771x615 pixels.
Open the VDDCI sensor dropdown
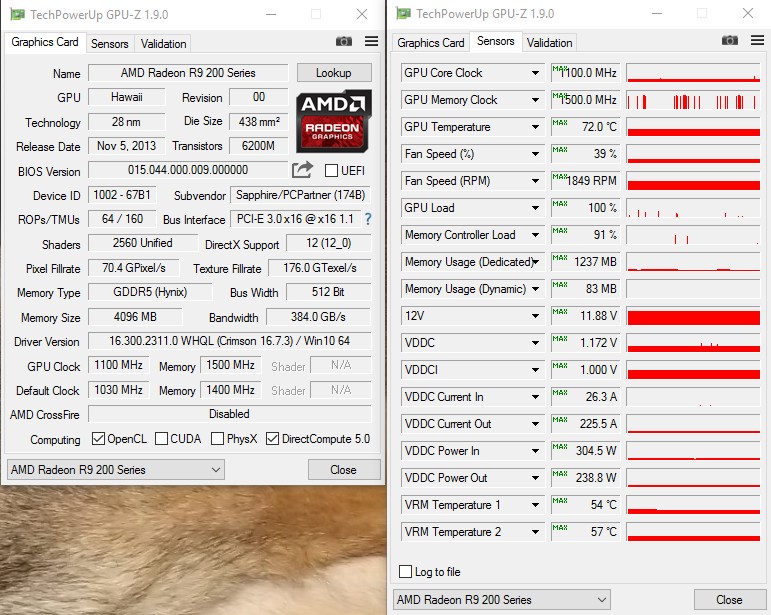click(x=535, y=370)
